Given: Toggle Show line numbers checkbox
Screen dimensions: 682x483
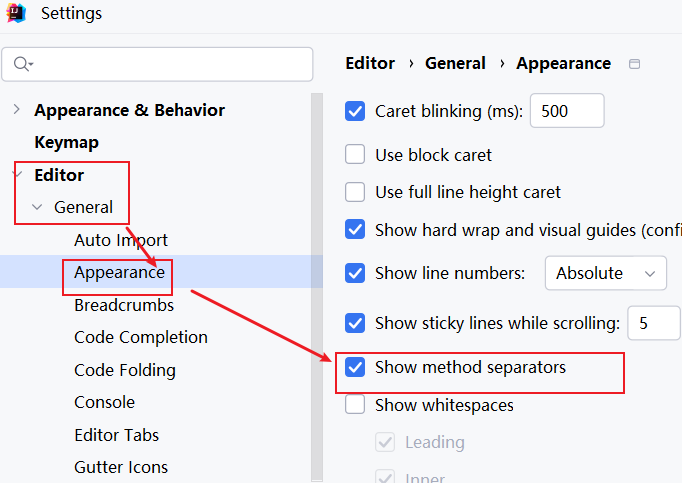Looking at the screenshot, I should [x=355, y=273].
